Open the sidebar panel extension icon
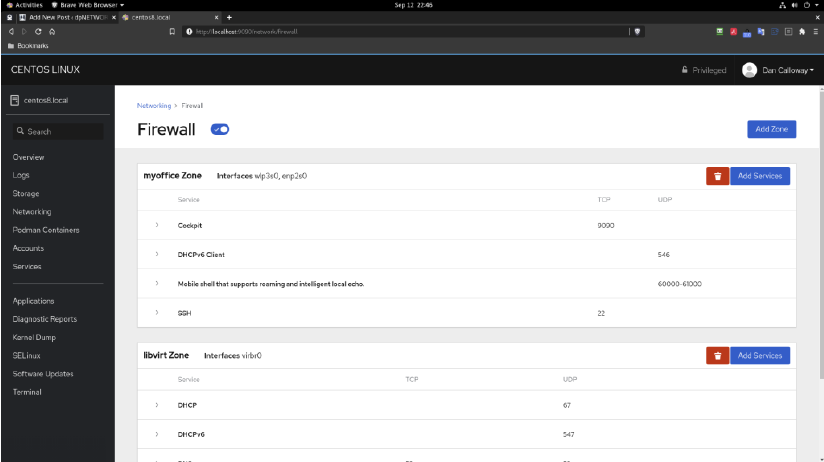Screen dimensions: 824x462 (788, 32)
